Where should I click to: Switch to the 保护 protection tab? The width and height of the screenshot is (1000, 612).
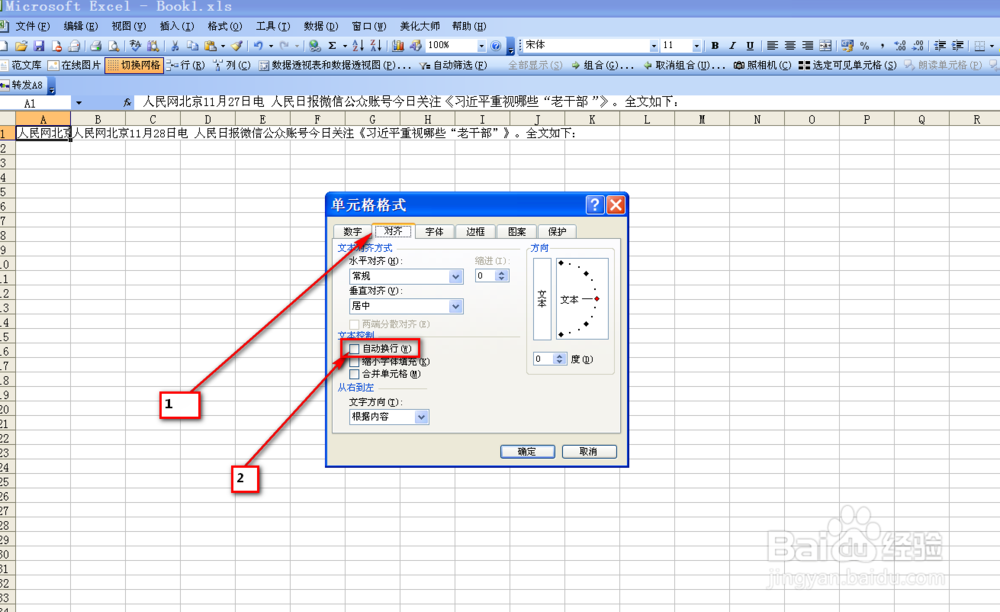point(557,232)
